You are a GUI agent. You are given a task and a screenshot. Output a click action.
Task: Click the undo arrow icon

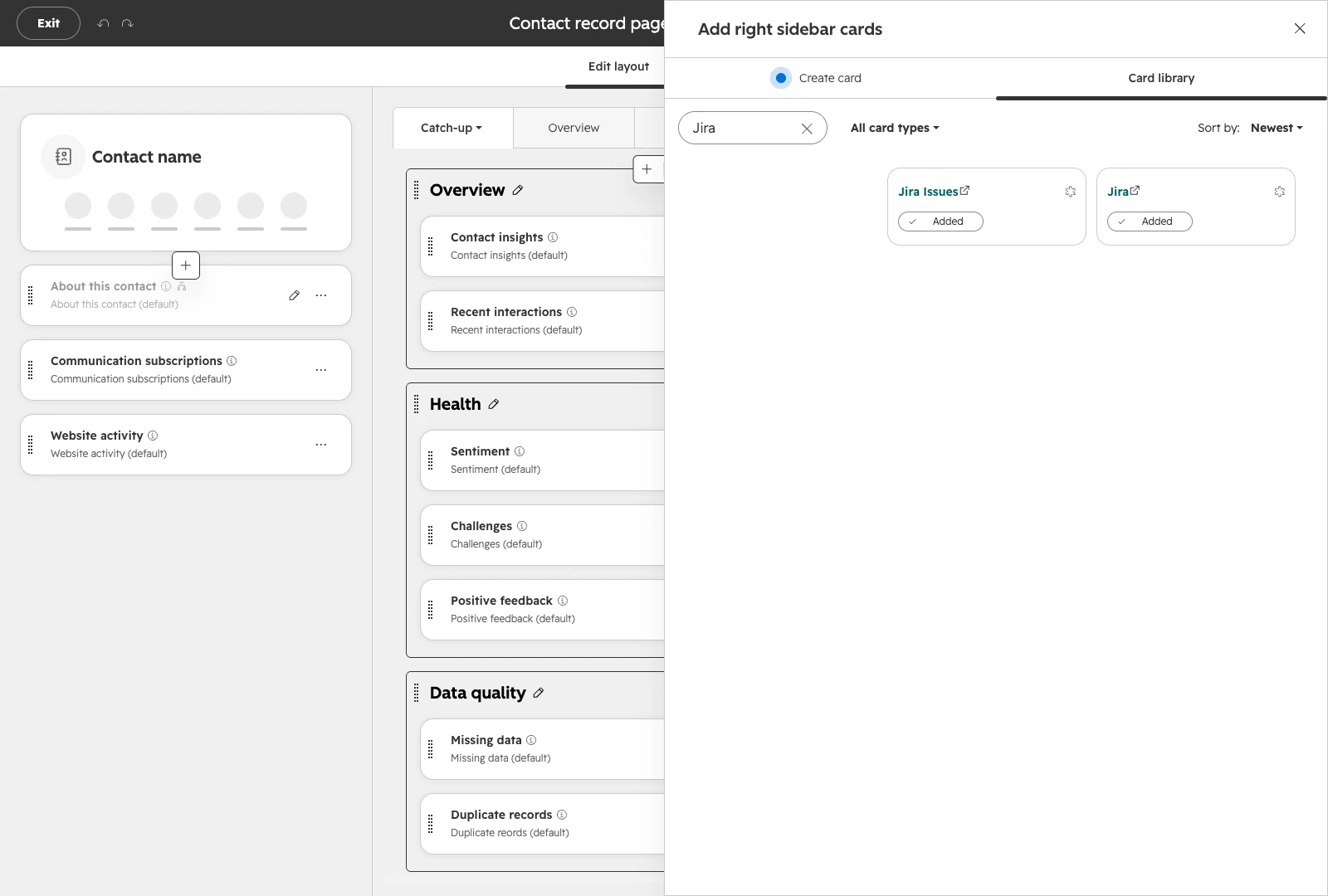tap(103, 23)
